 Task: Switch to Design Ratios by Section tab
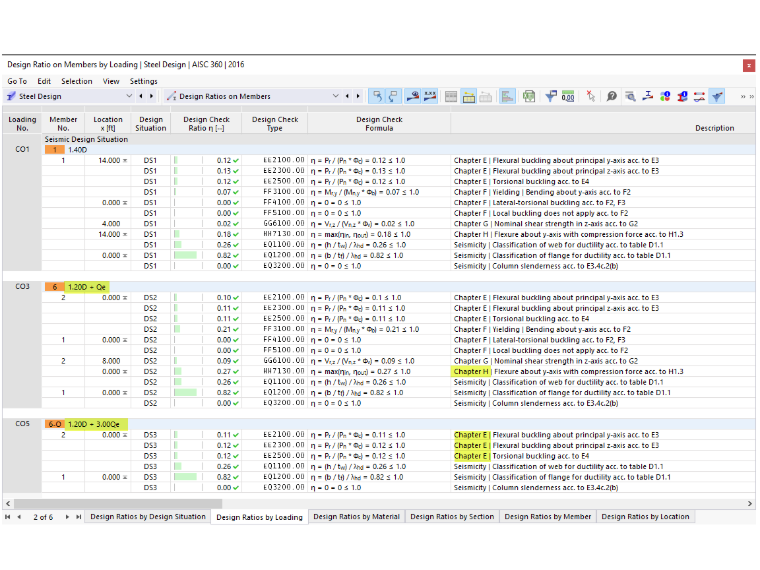click(x=452, y=517)
